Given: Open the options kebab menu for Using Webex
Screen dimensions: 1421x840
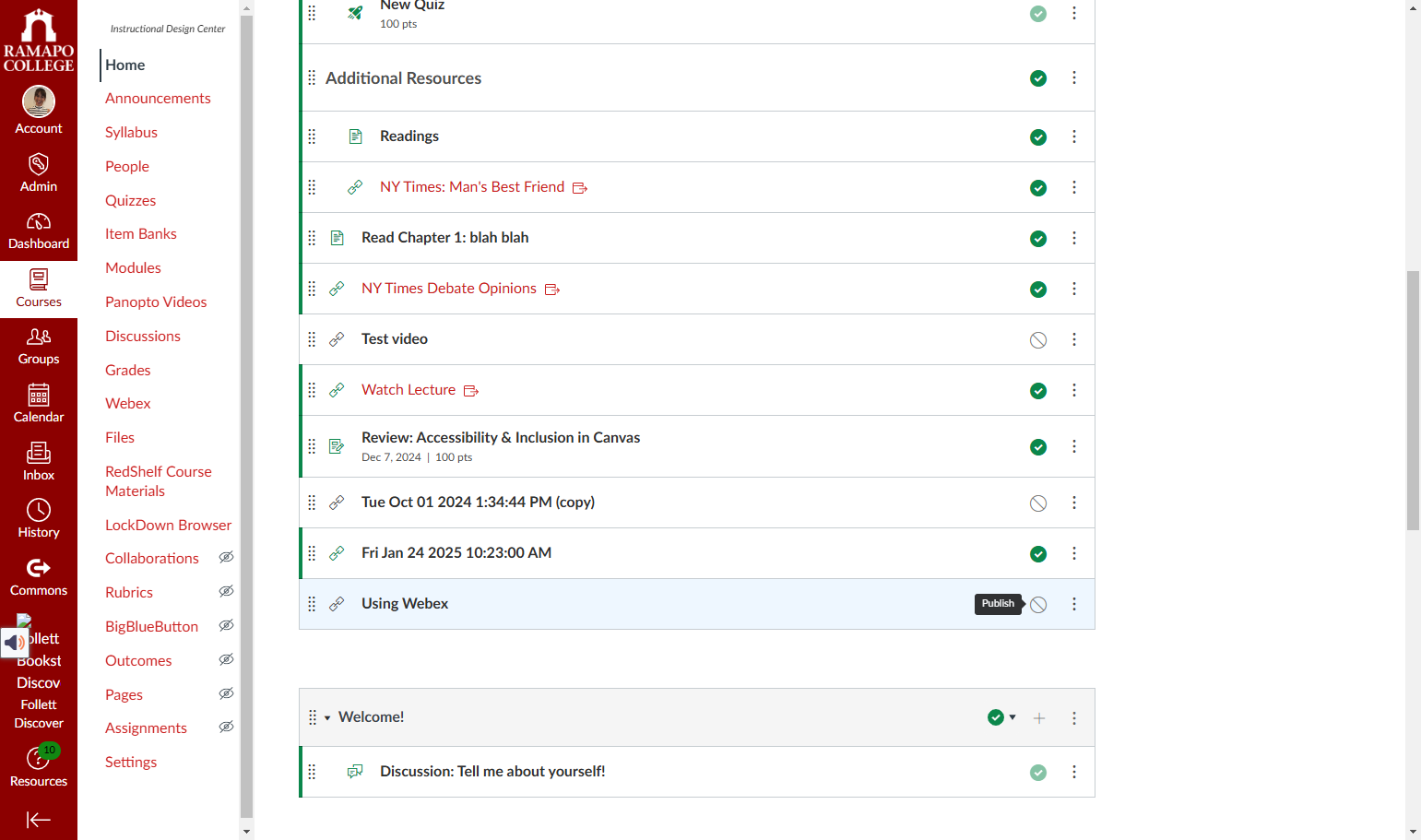Looking at the screenshot, I should (1074, 604).
